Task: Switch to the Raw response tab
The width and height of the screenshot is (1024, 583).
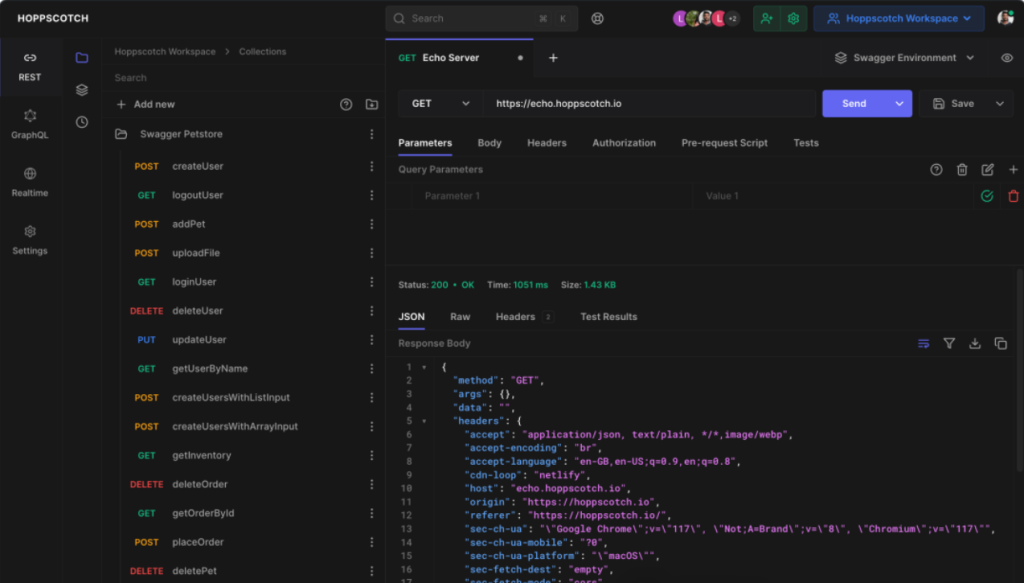Action: point(460,317)
